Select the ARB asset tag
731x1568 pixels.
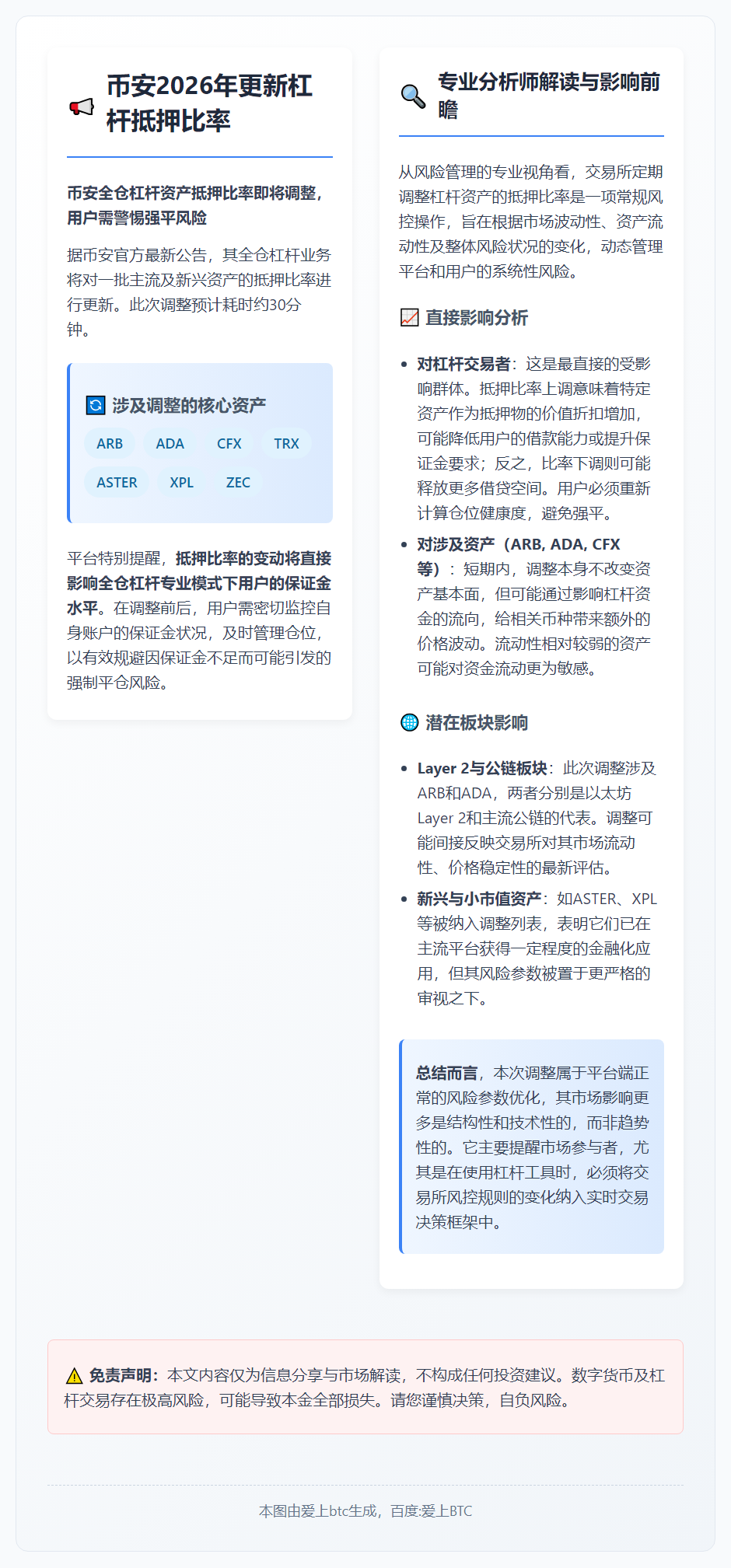click(x=110, y=443)
